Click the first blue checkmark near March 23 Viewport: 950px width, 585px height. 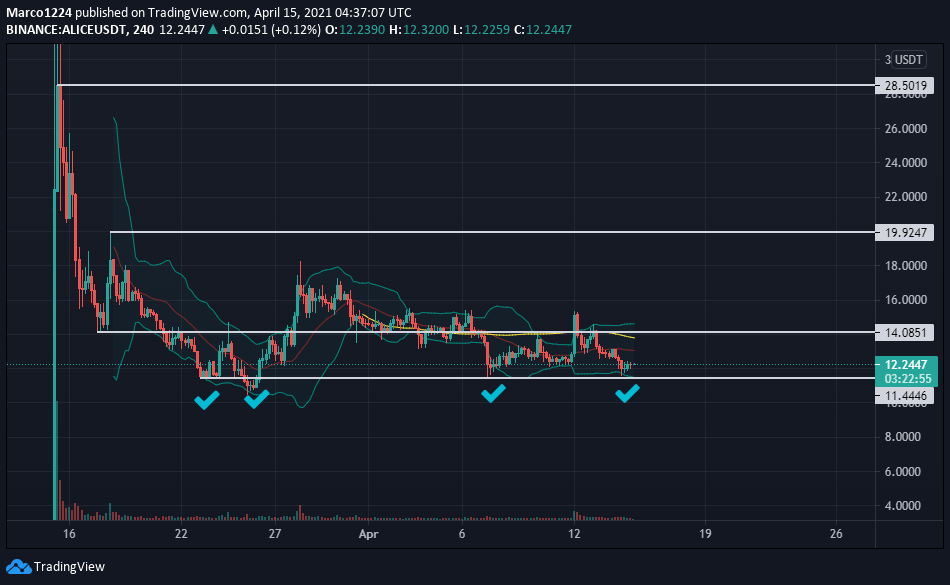207,400
